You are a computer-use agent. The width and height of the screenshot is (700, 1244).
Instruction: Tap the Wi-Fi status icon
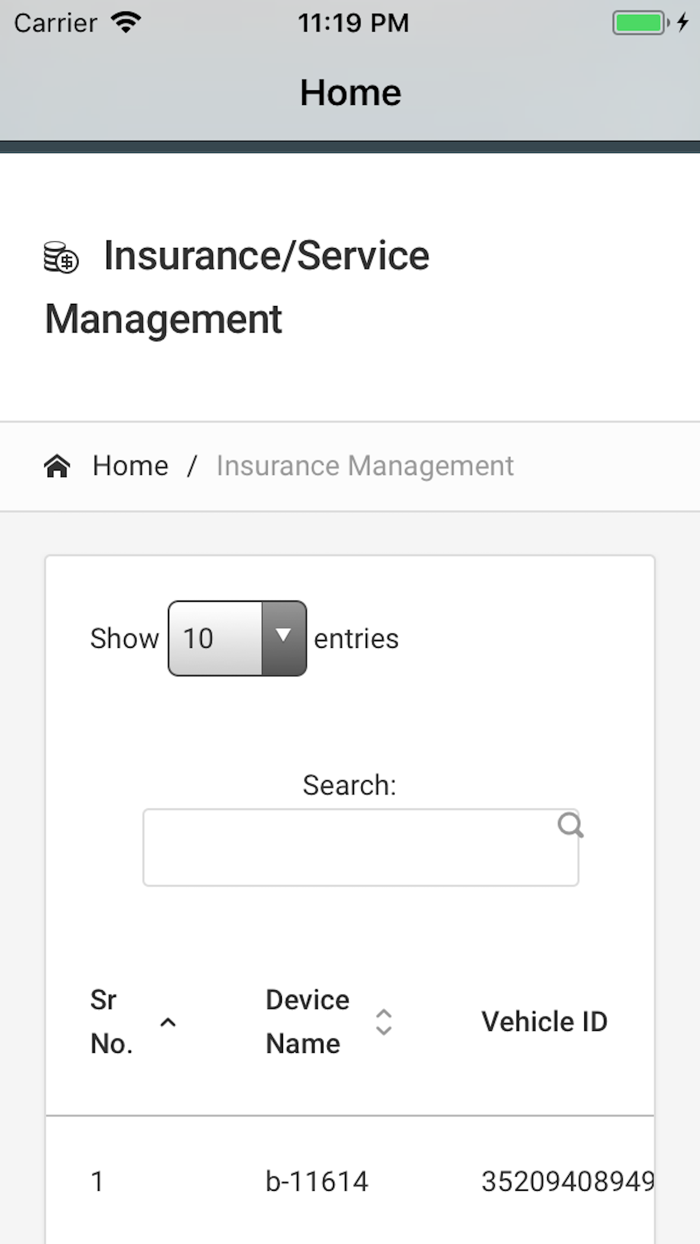126,23
